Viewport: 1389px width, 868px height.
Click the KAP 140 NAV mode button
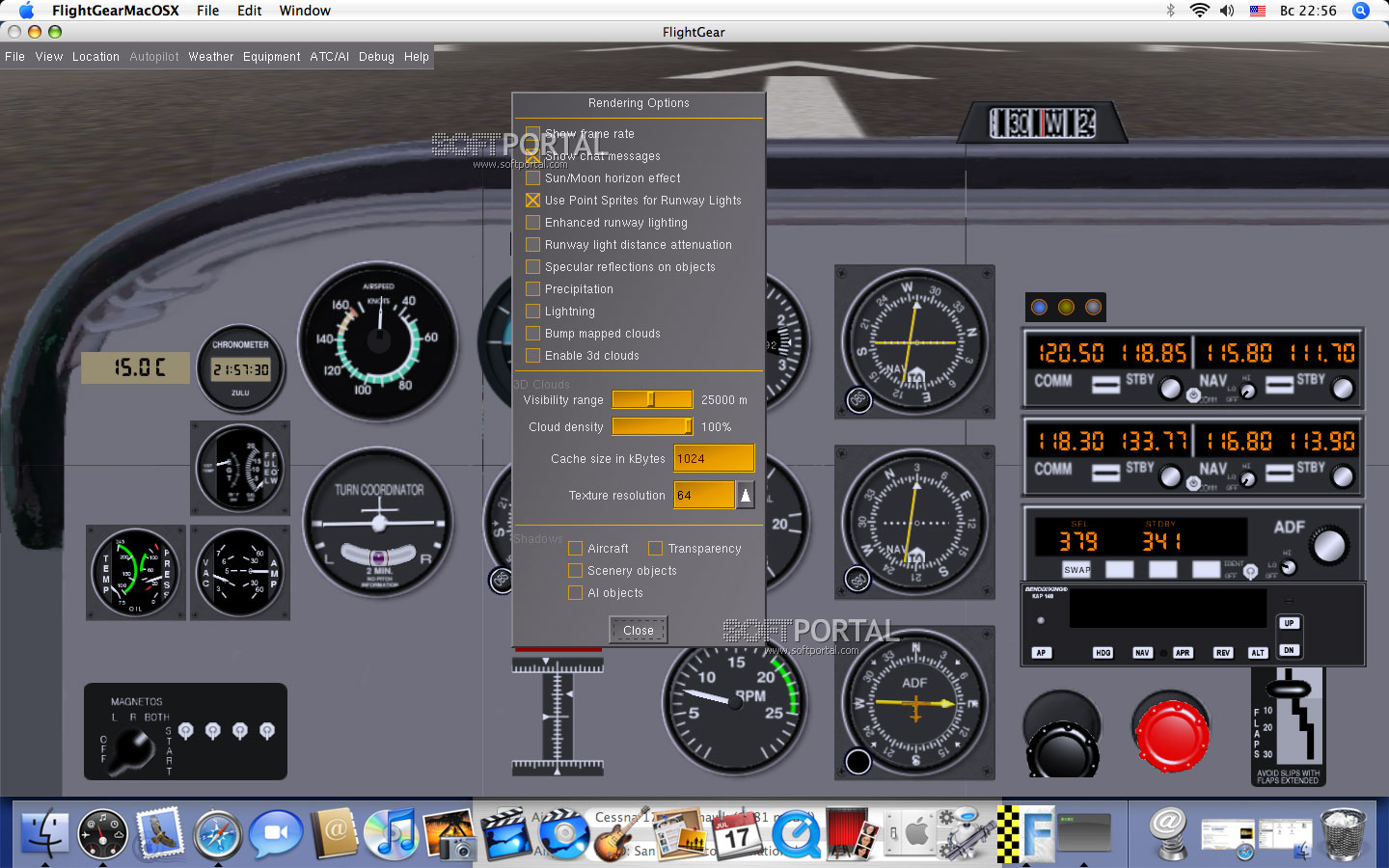coord(1142,653)
